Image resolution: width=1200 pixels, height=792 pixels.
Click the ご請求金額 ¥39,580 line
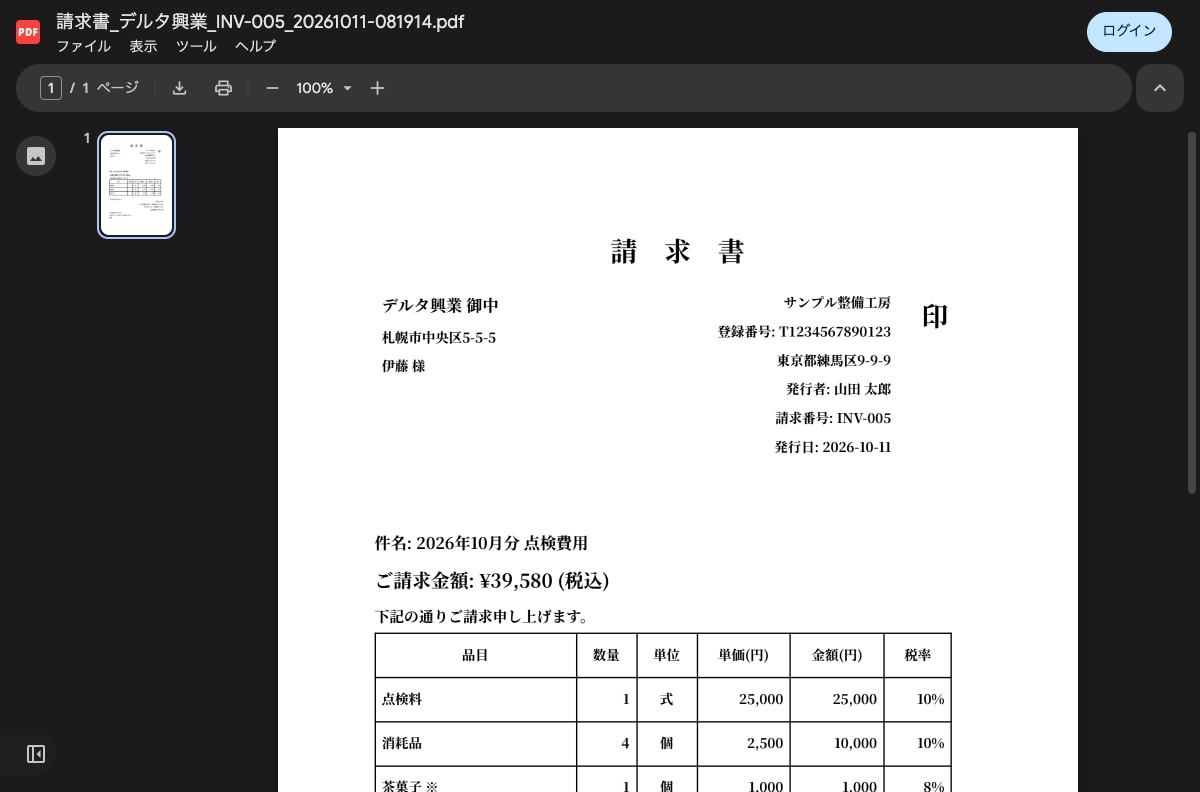click(x=492, y=580)
